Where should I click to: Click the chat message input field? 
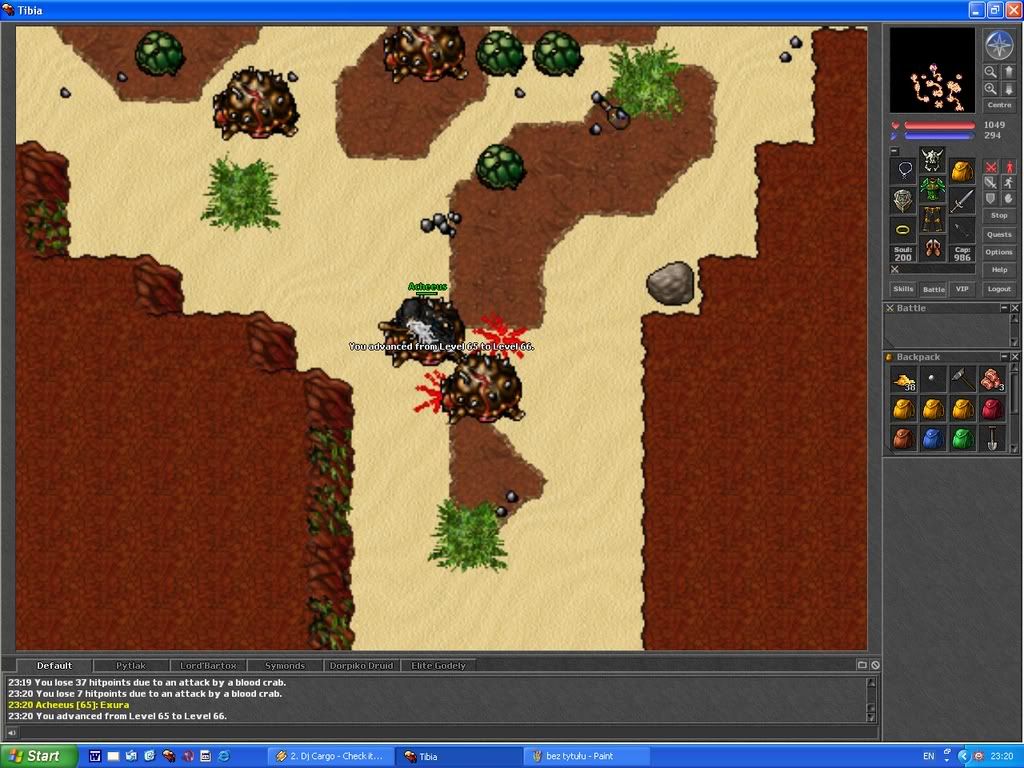point(447,733)
